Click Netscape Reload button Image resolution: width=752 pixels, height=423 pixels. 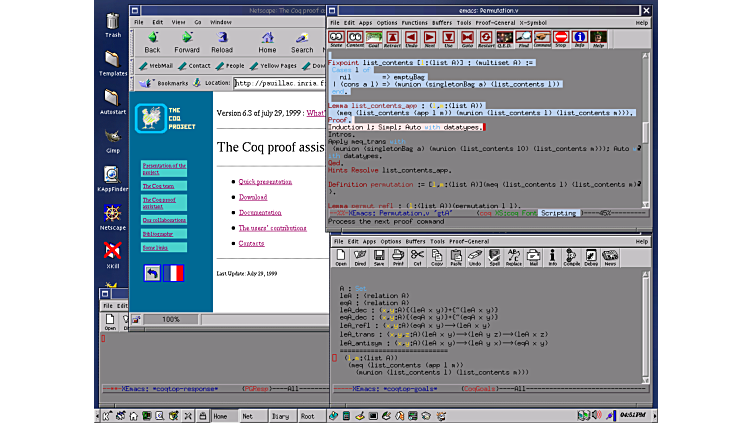(222, 43)
